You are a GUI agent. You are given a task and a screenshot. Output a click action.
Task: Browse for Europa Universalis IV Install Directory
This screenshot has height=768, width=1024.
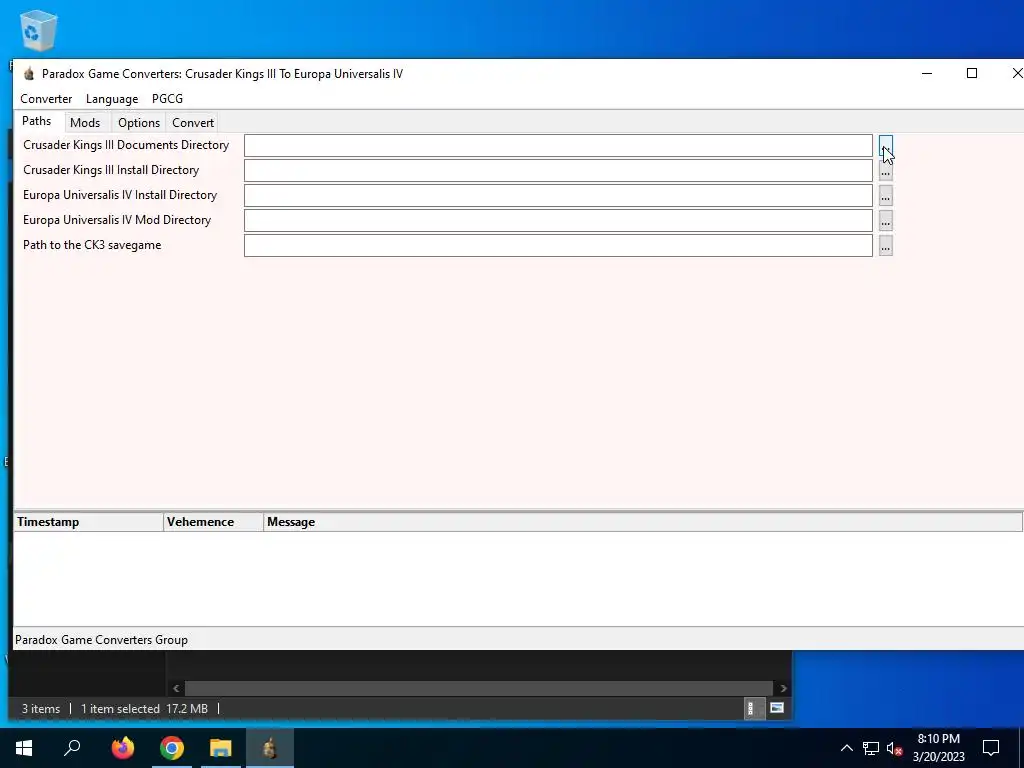click(x=886, y=196)
